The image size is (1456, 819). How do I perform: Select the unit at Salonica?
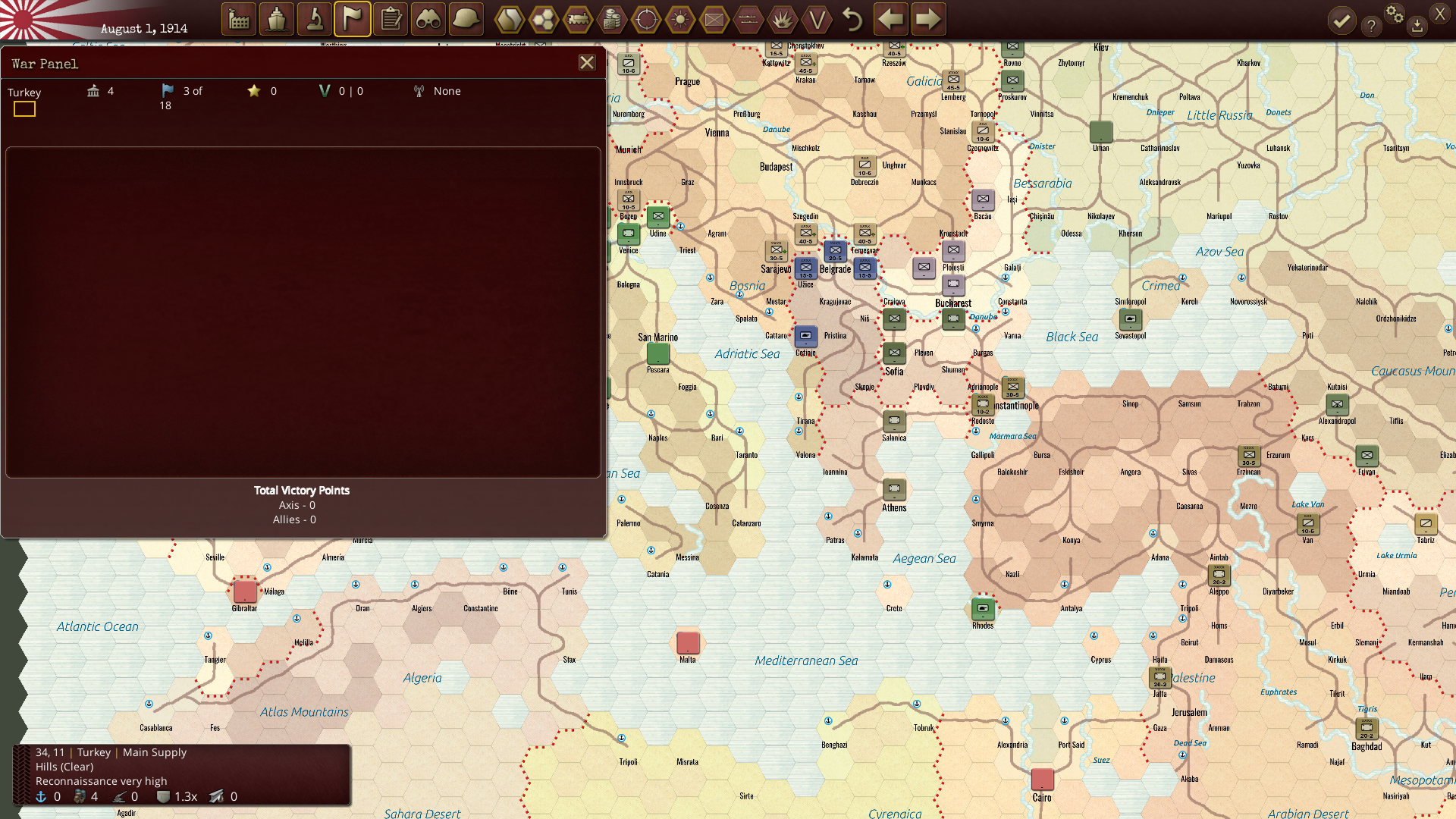pos(894,421)
